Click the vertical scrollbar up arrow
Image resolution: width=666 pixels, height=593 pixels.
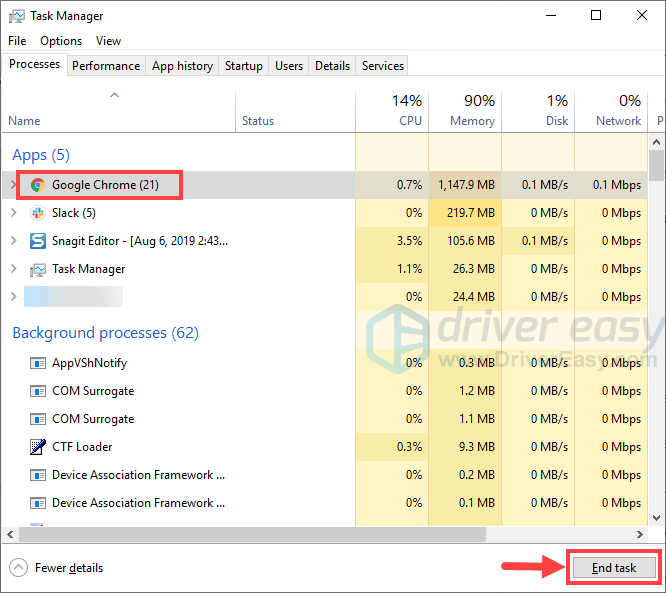click(657, 142)
